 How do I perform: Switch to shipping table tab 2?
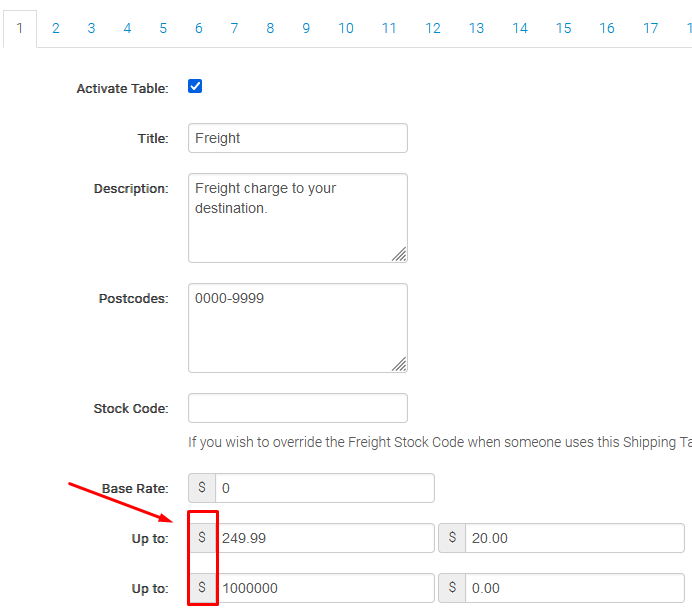[x=55, y=28]
